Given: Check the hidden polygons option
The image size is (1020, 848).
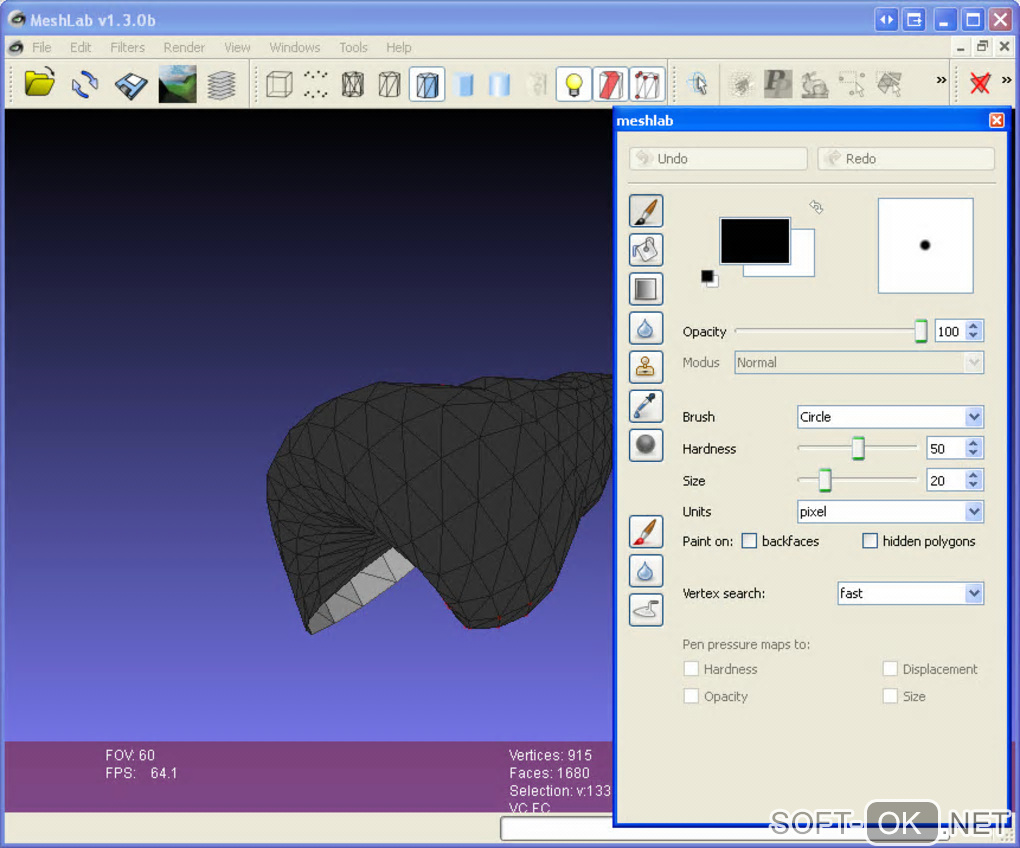Looking at the screenshot, I should [870, 541].
